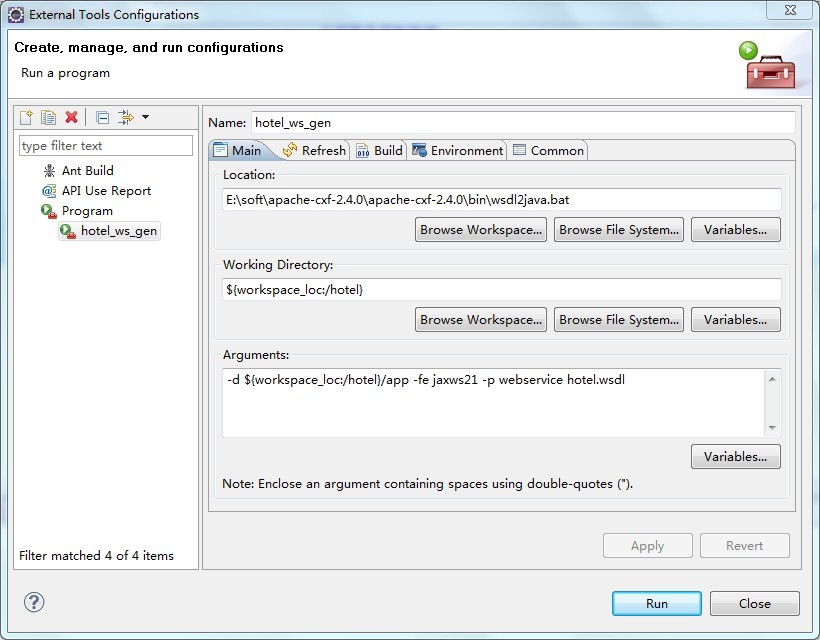Open the Environment tab
This screenshot has height=640, width=820.
pyautogui.click(x=458, y=151)
